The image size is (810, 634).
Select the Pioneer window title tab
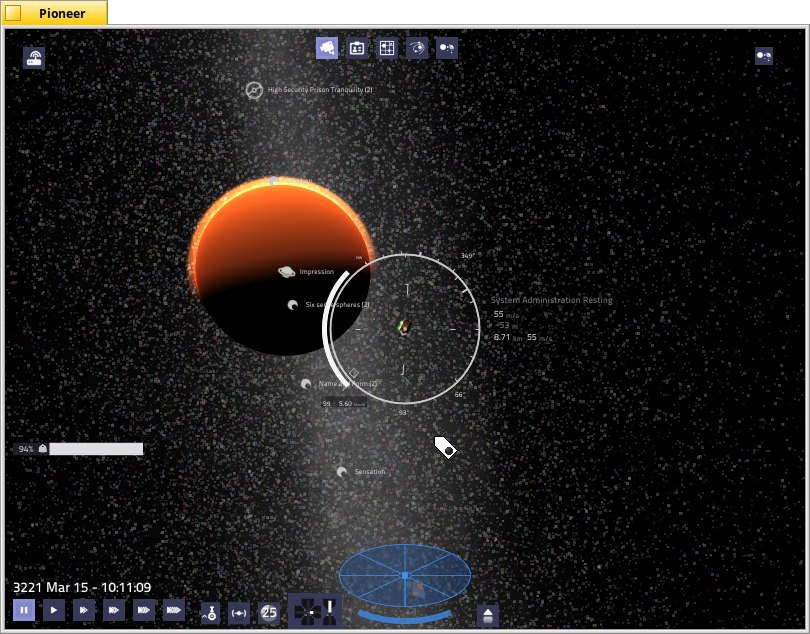pyautogui.click(x=55, y=13)
